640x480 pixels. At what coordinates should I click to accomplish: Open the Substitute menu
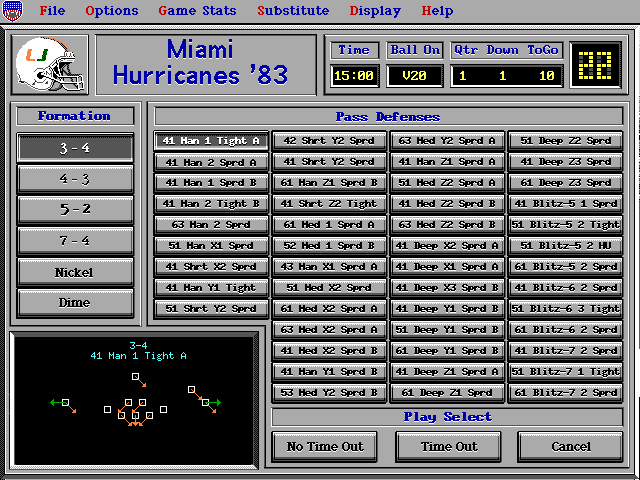click(x=293, y=11)
